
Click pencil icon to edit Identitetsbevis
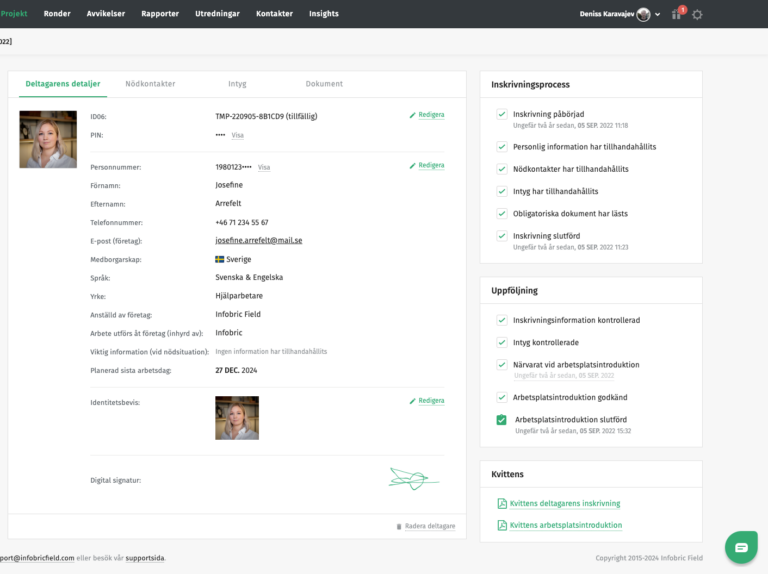[x=413, y=401]
